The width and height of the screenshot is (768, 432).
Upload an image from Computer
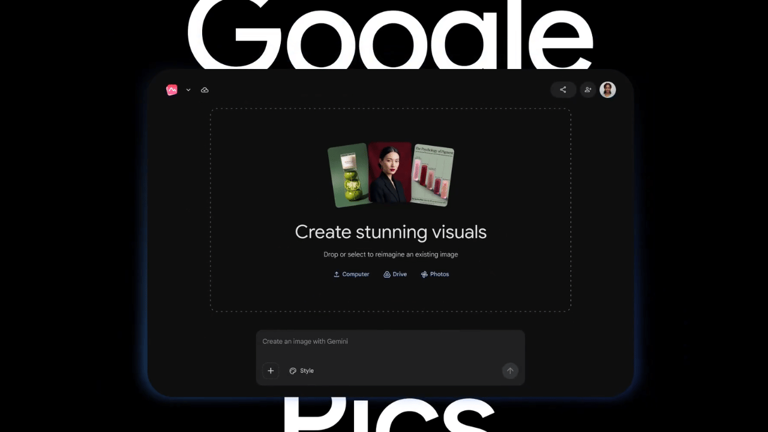[x=351, y=274]
